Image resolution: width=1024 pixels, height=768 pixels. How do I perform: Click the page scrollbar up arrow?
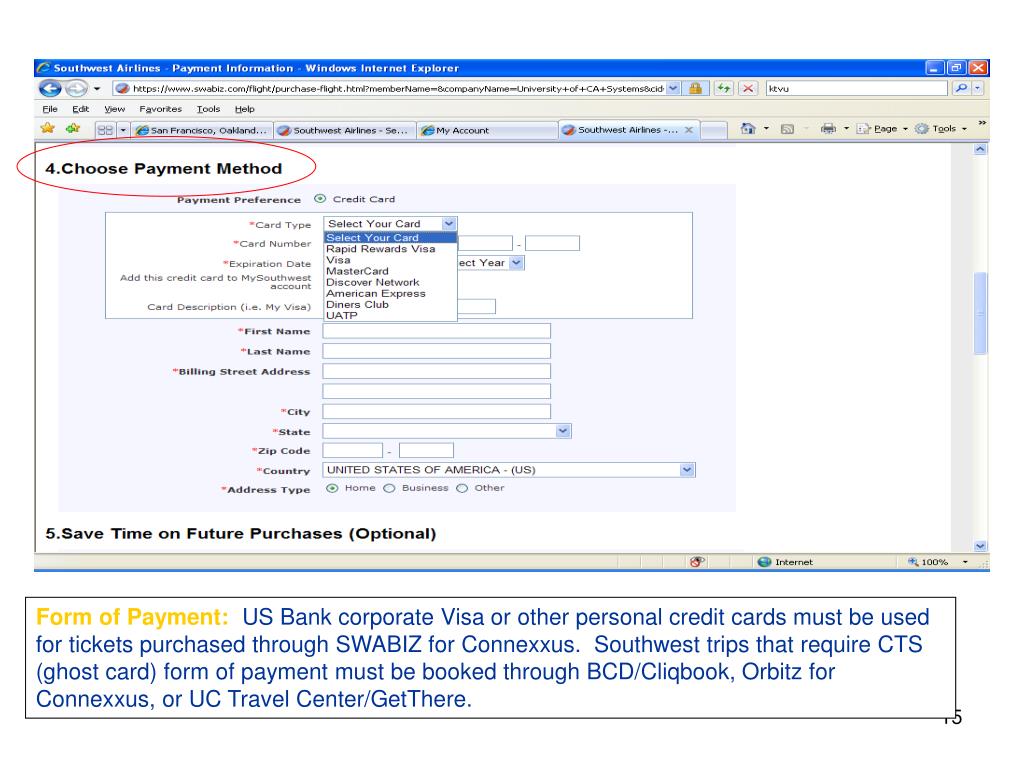click(980, 150)
